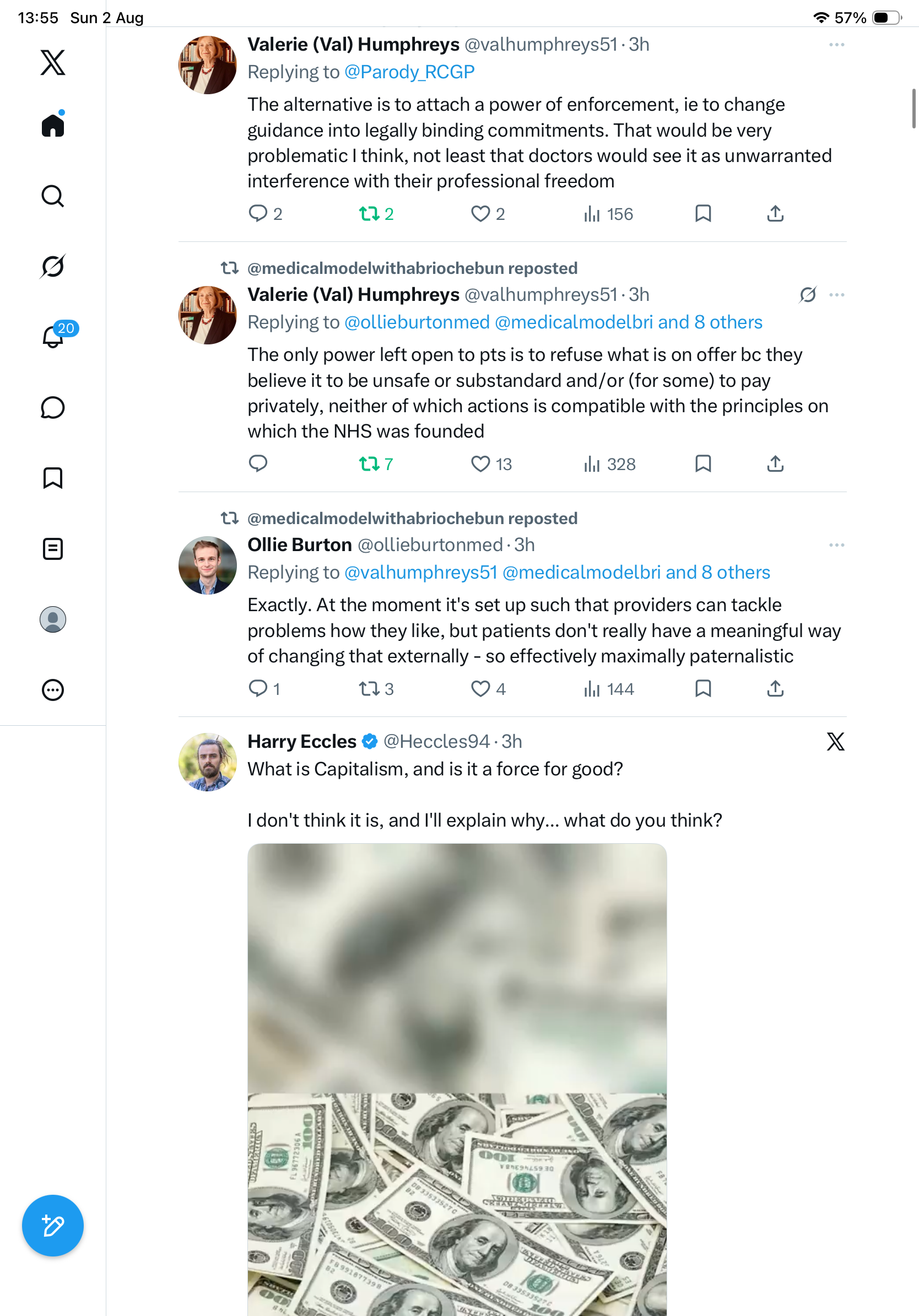Open the More menu circle icon in sidebar
The width and height of the screenshot is (919, 1316).
point(53,690)
